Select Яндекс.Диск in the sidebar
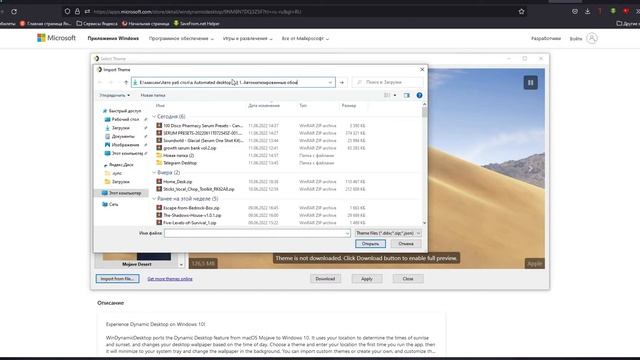Screen dimensions: 640x360 click(118, 165)
